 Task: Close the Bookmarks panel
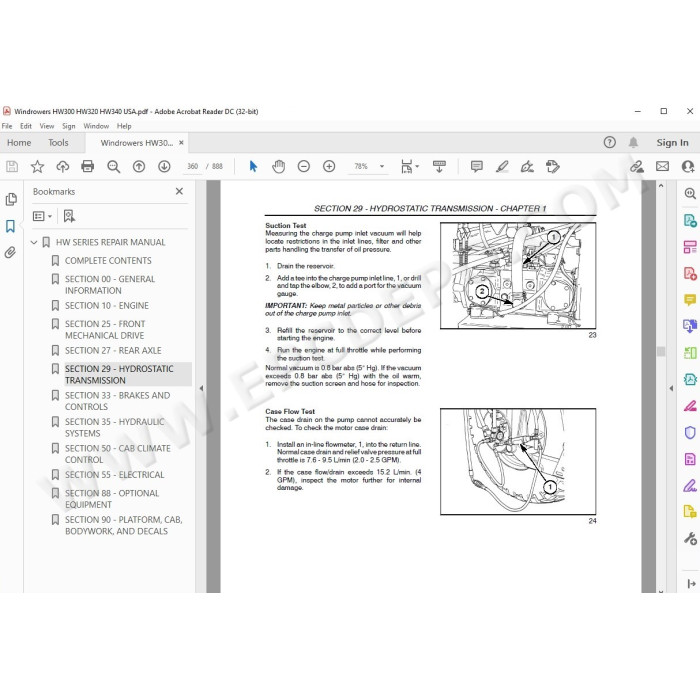click(179, 192)
